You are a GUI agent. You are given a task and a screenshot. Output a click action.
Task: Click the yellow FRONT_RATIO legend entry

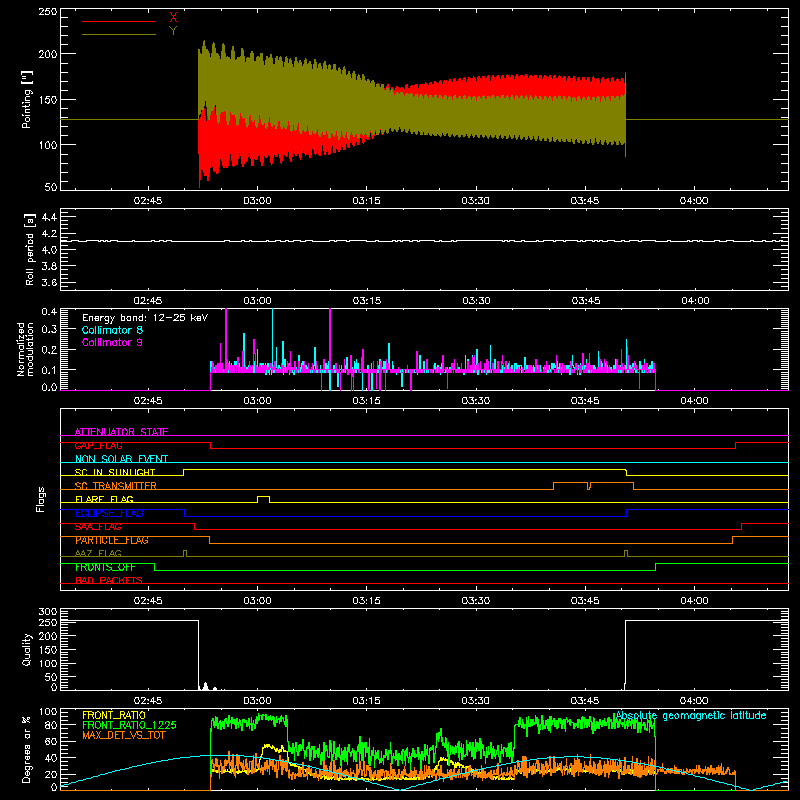pyautogui.click(x=114, y=715)
